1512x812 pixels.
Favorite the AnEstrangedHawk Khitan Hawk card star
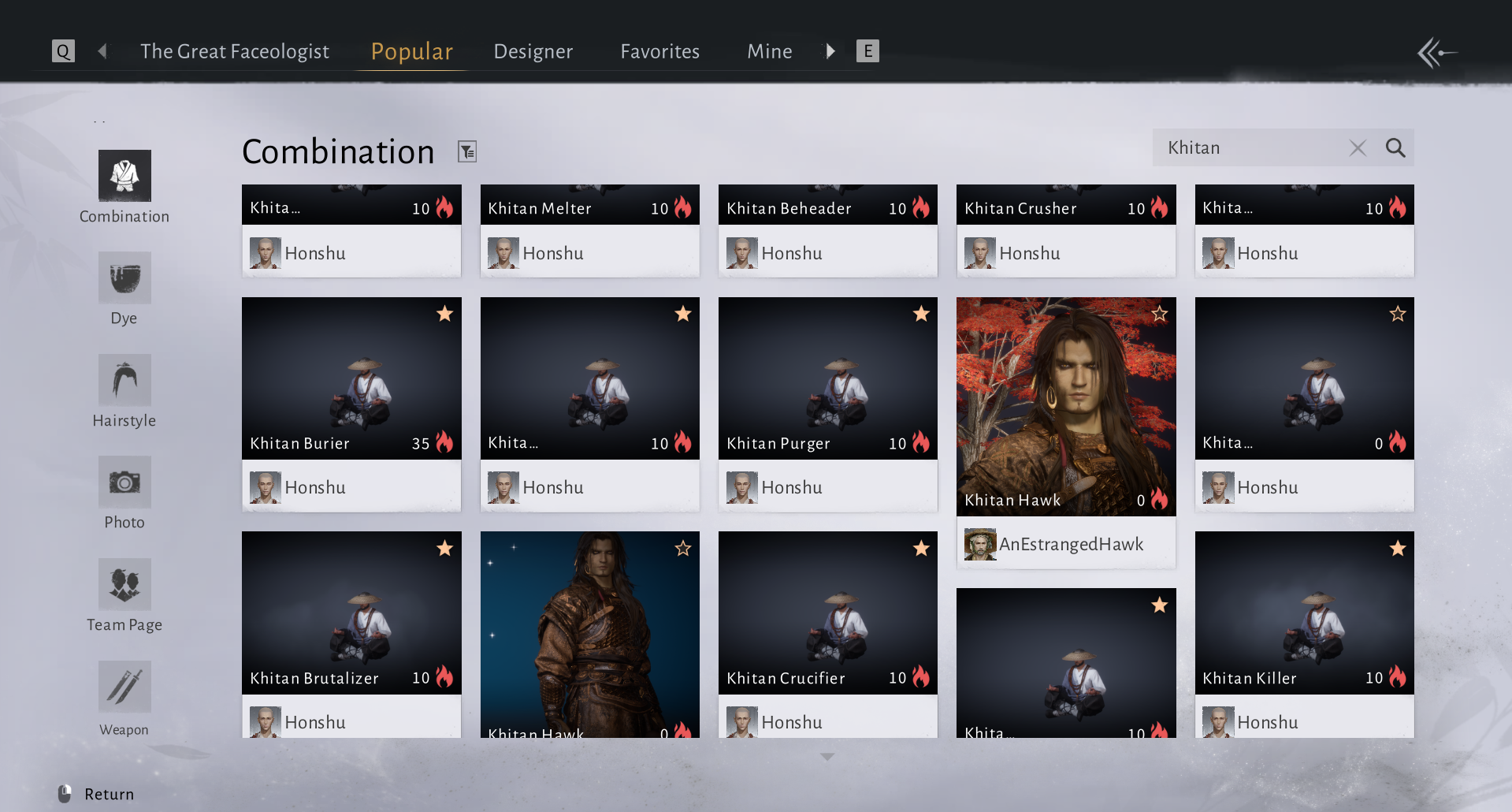(x=1160, y=314)
